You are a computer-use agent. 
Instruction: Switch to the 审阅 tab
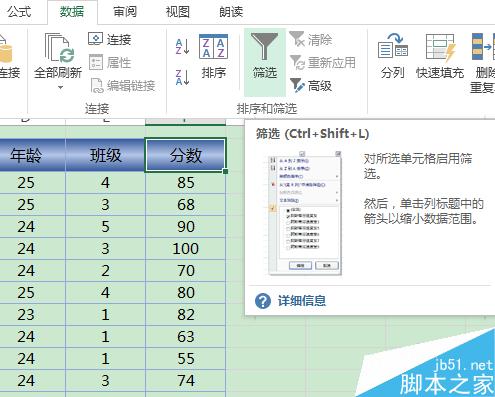pos(125,12)
